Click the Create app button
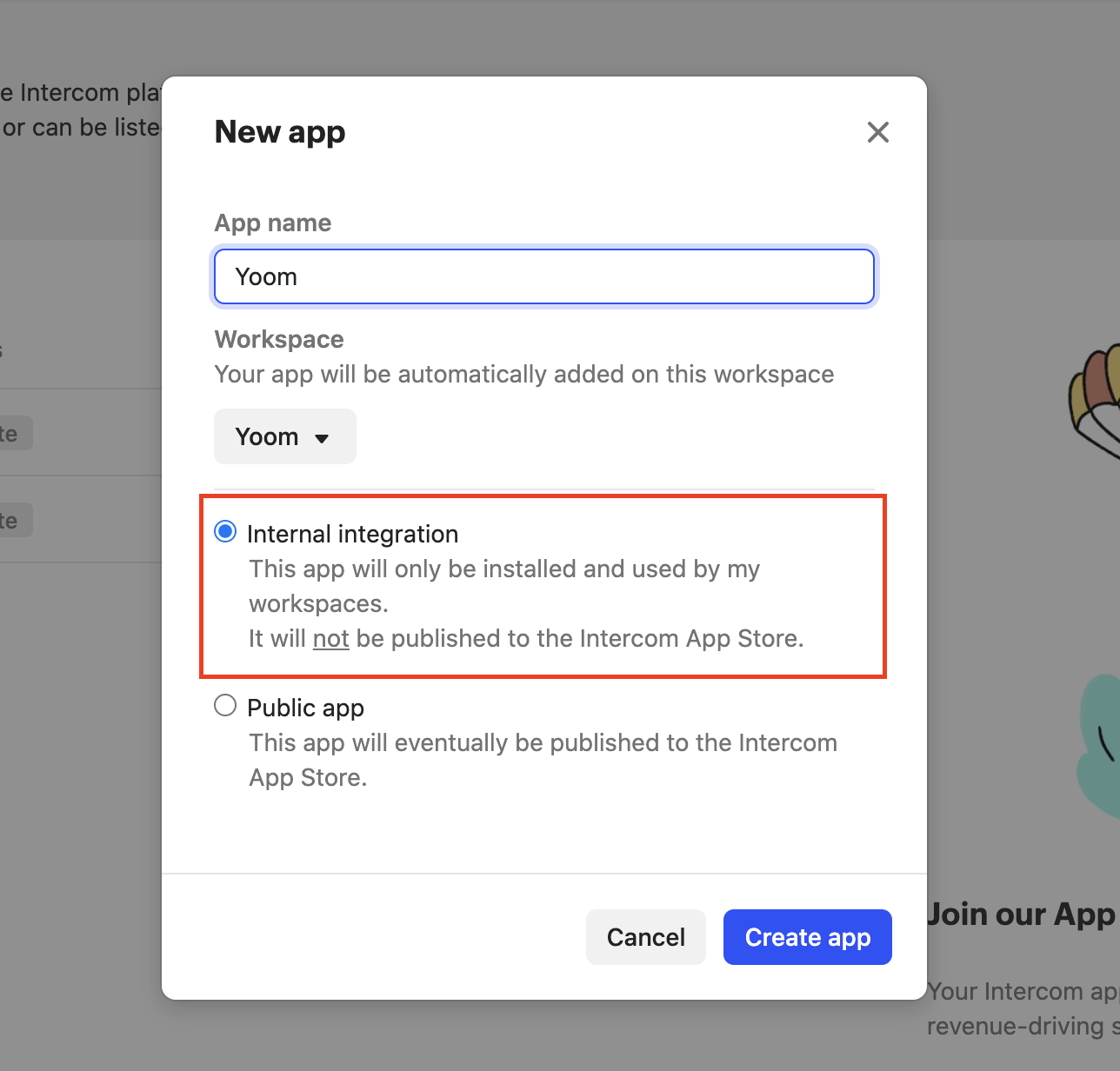 (x=807, y=937)
